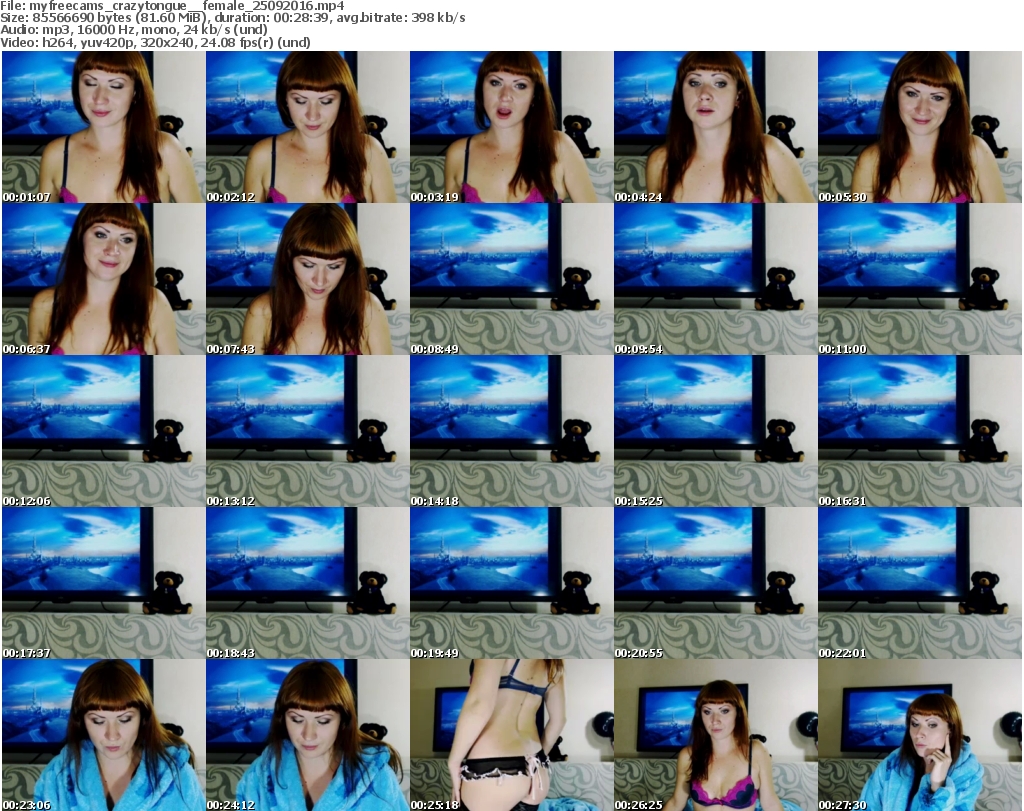Click the Video codec info line
This screenshot has height=811, width=1024.
tap(156, 43)
